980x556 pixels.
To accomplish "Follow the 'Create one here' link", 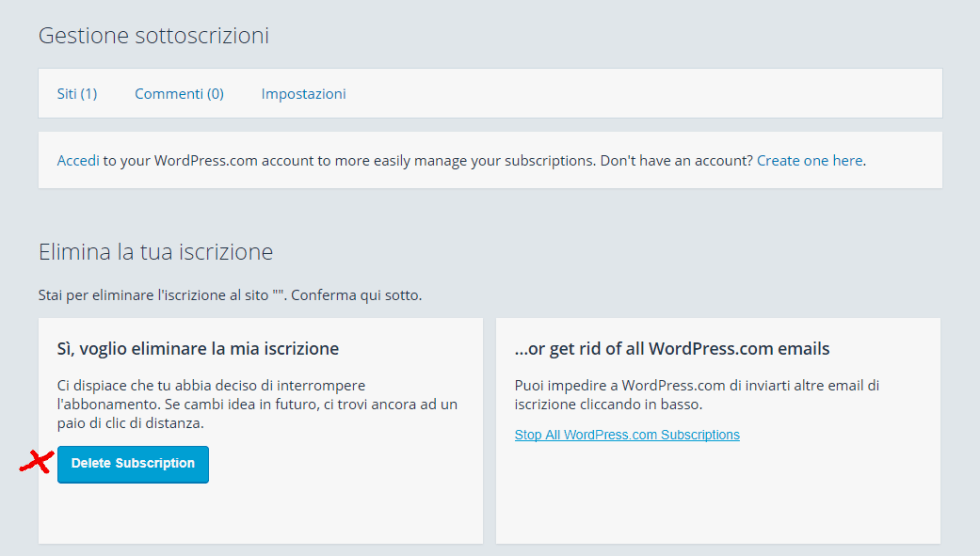I will [809, 160].
